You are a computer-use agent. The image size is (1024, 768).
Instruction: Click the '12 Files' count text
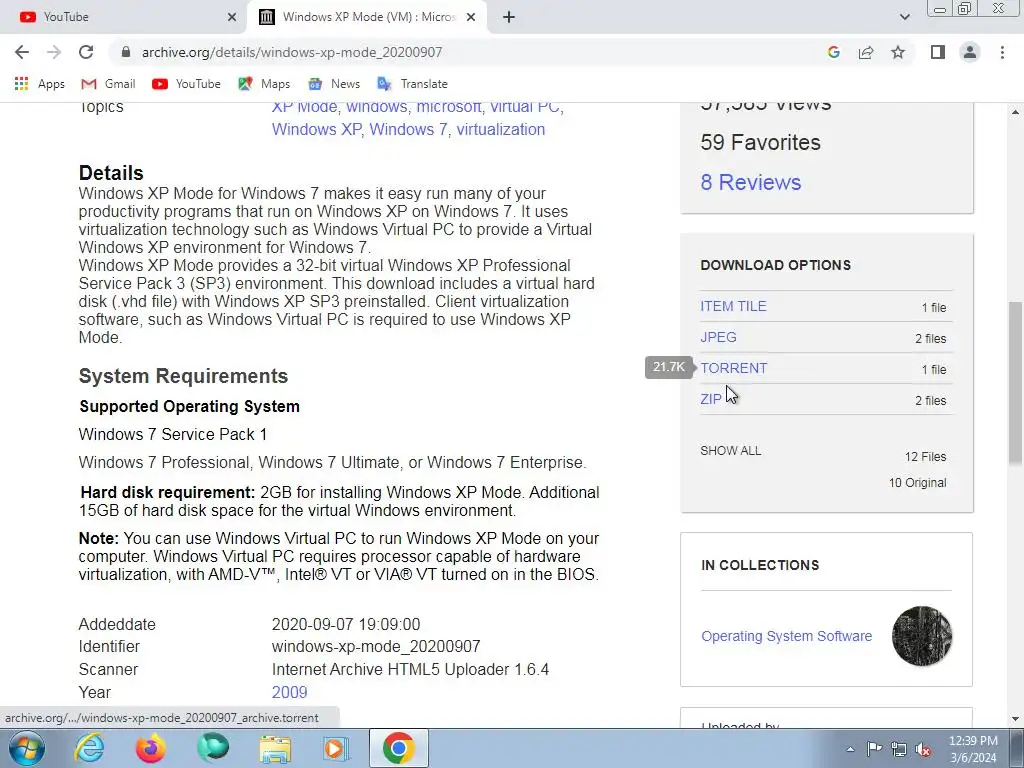click(x=925, y=456)
